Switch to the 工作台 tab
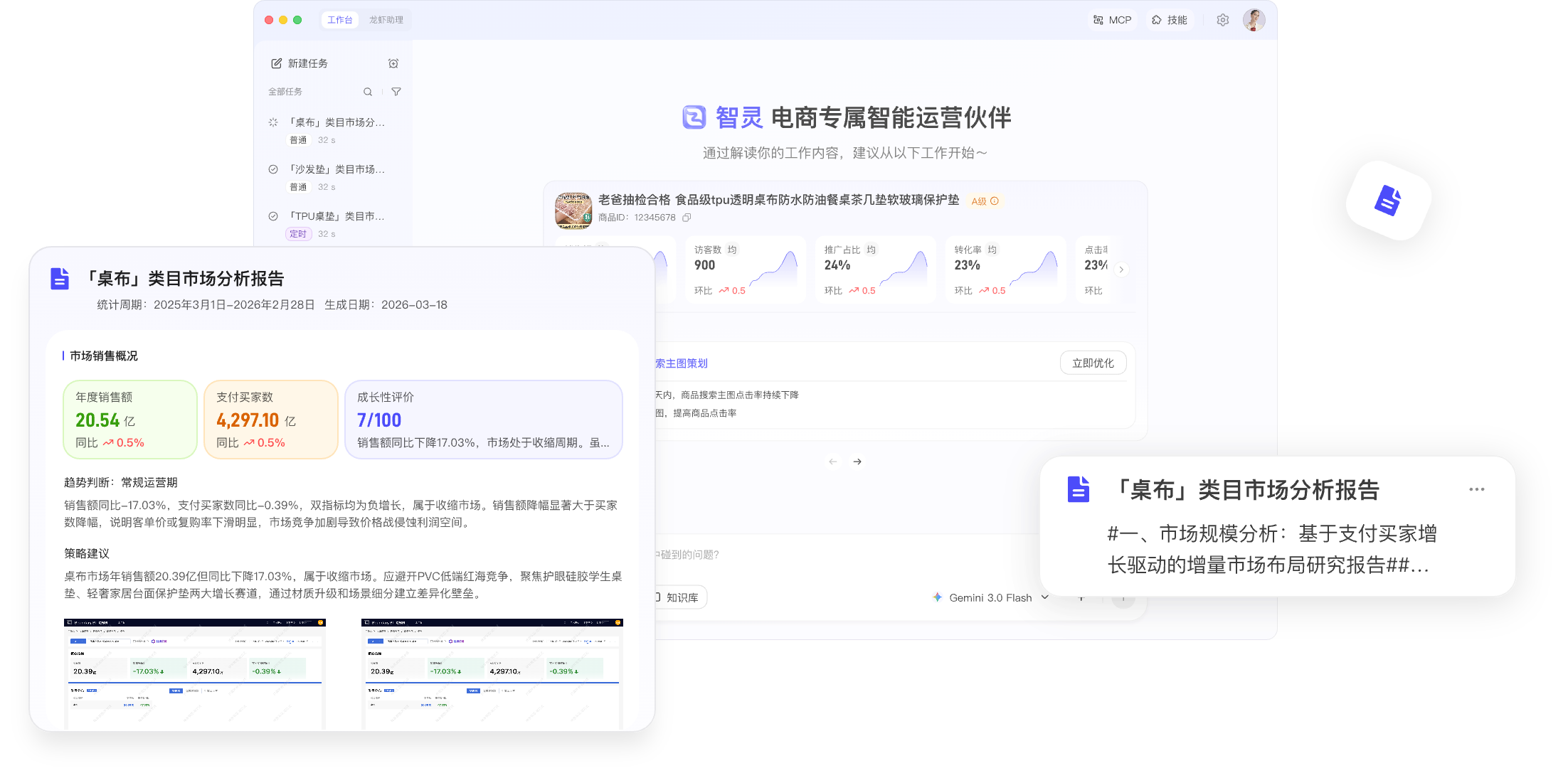 [340, 20]
